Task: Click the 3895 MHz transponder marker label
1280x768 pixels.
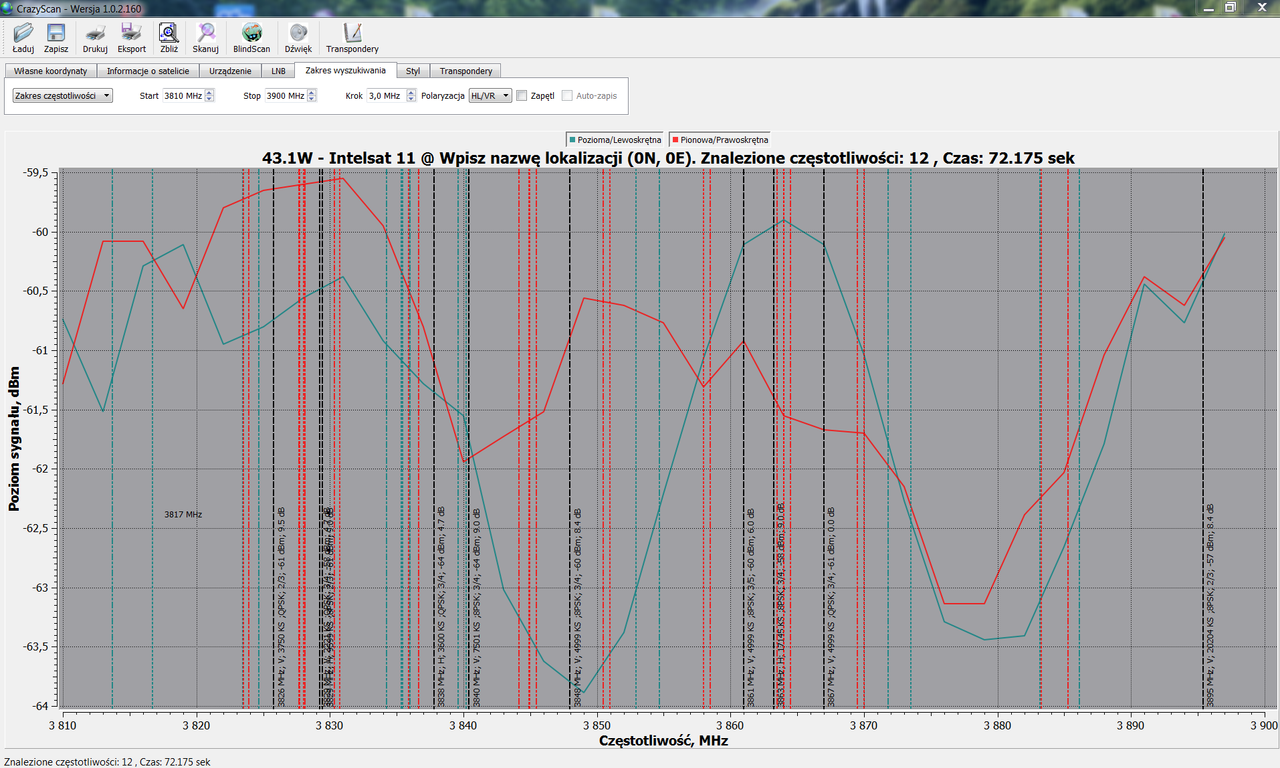Action: tap(1210, 606)
